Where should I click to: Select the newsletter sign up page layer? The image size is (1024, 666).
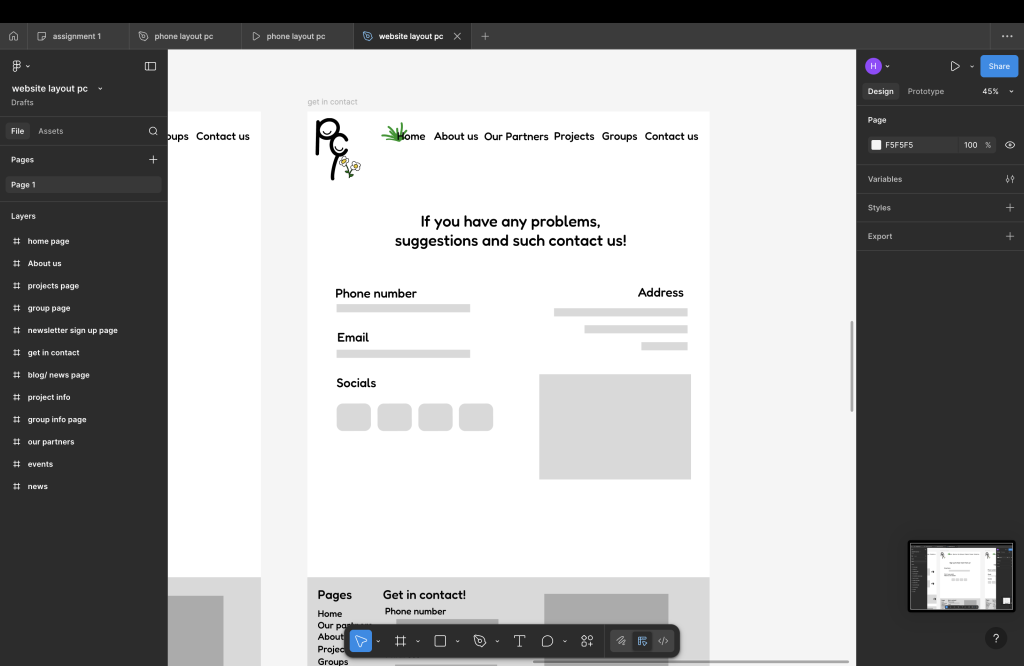[72, 330]
